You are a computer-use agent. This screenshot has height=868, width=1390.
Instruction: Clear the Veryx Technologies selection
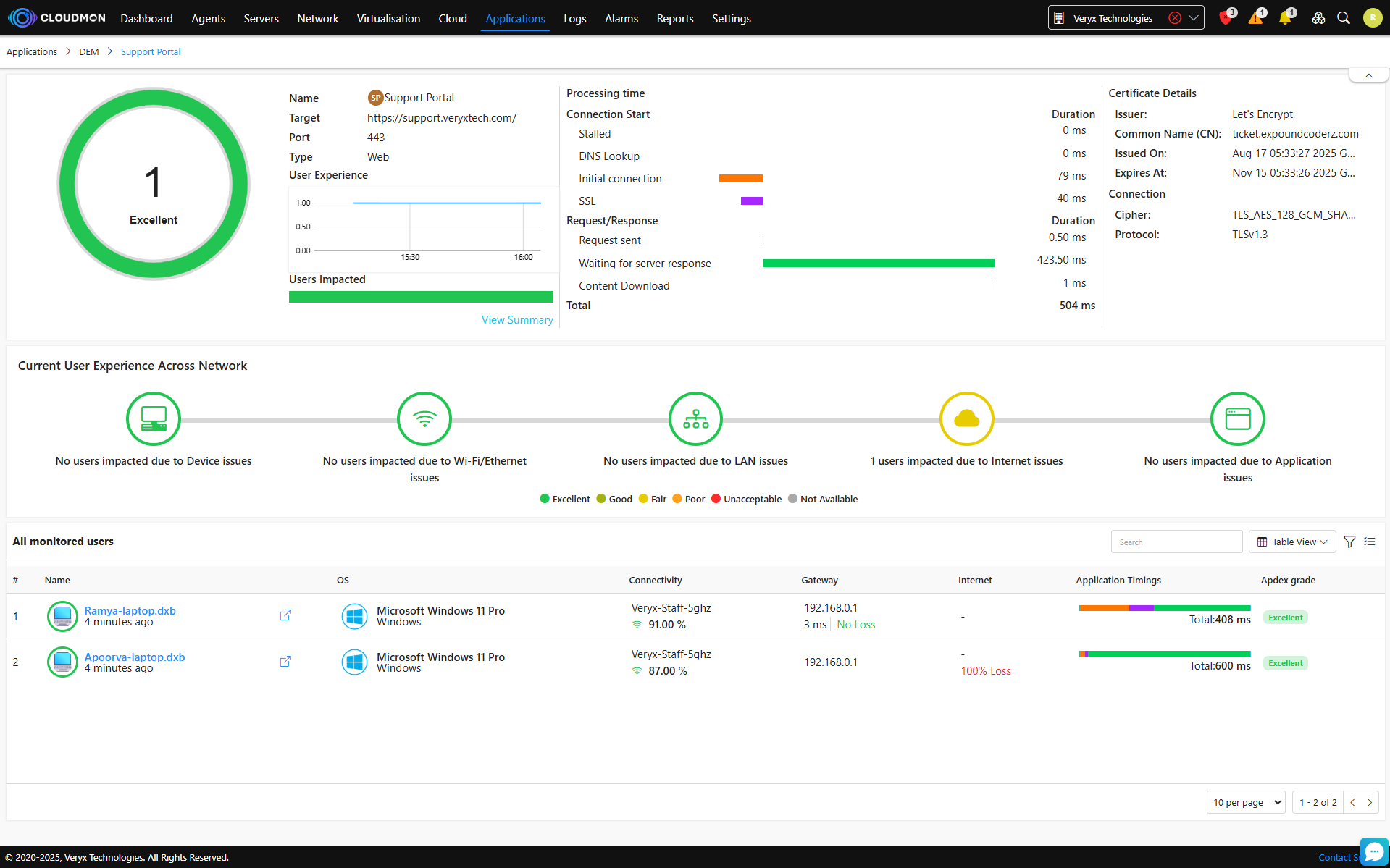(x=1175, y=18)
